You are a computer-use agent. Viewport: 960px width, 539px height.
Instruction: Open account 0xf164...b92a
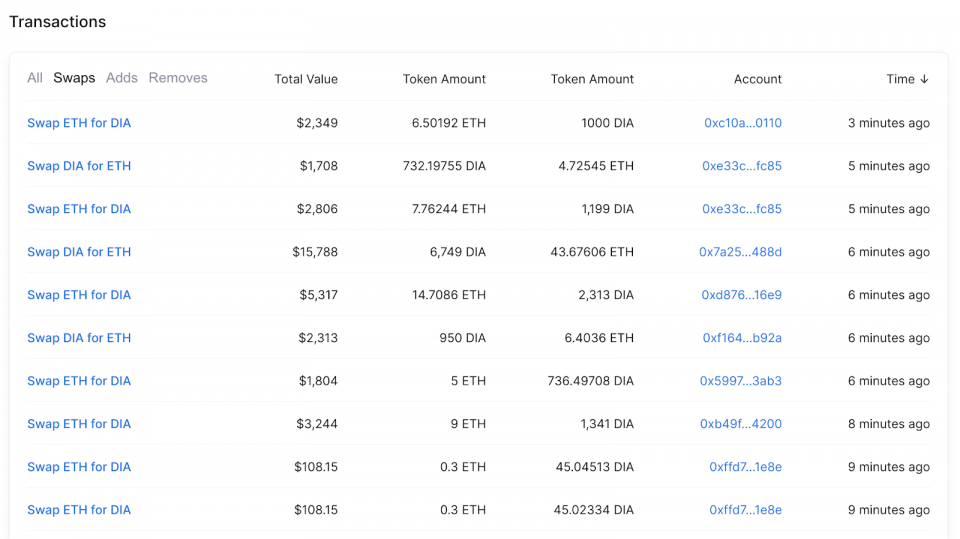[x=741, y=338]
